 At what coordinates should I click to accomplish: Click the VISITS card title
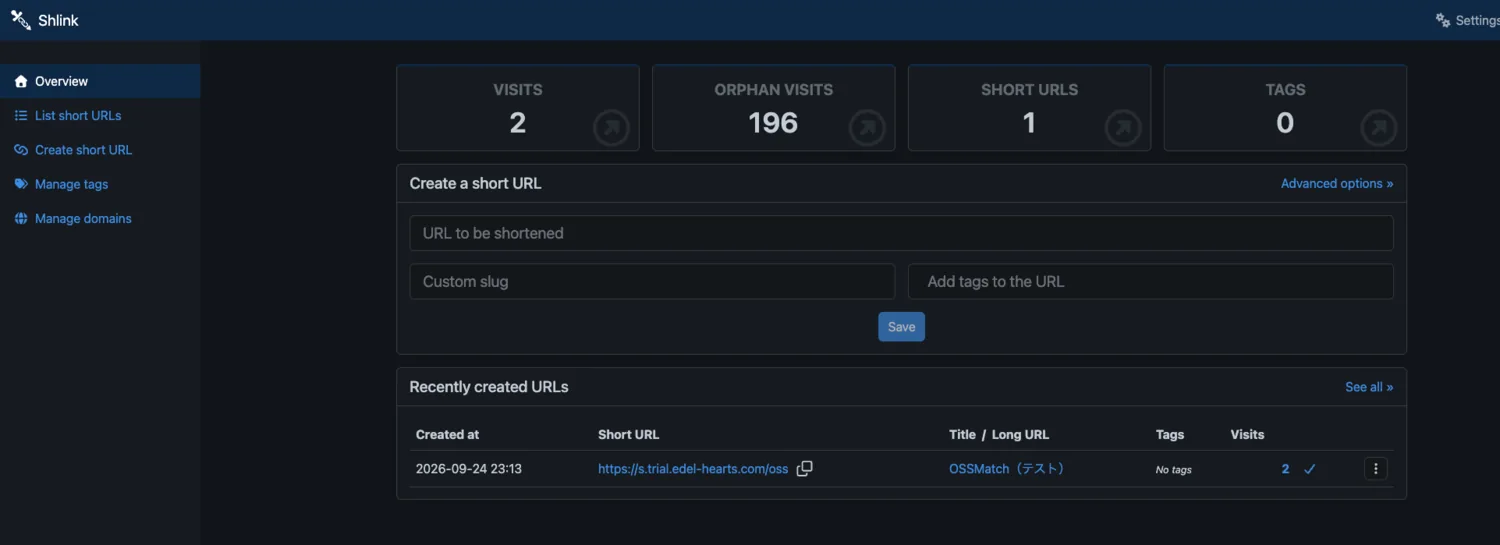[x=518, y=90]
